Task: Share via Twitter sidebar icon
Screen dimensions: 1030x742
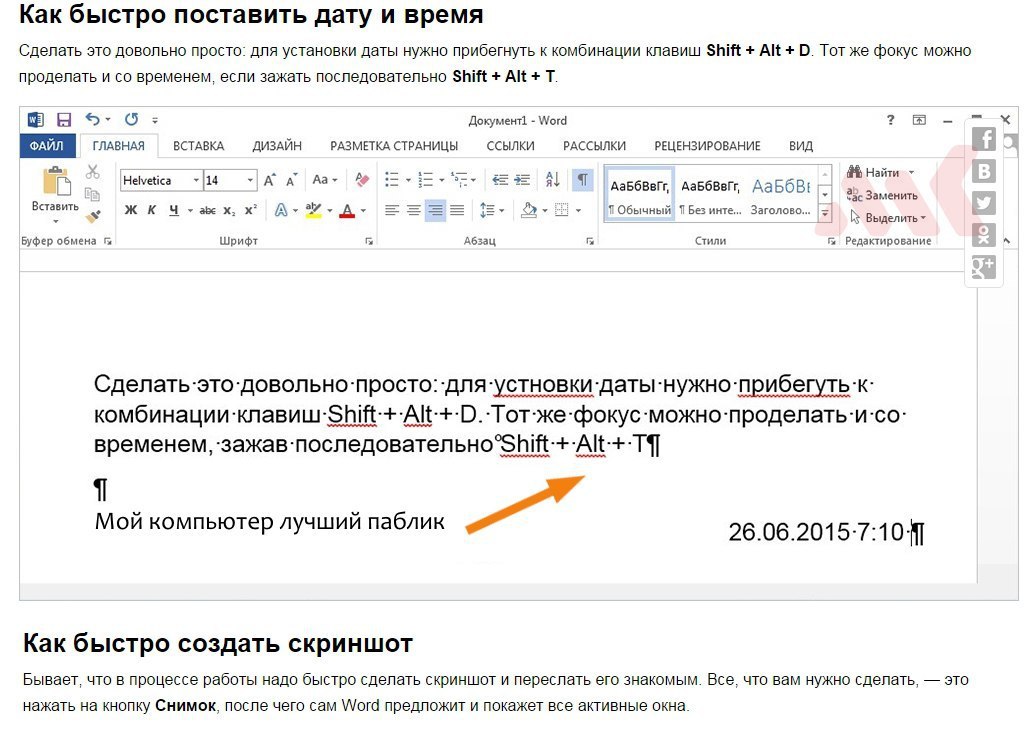Action: (984, 203)
